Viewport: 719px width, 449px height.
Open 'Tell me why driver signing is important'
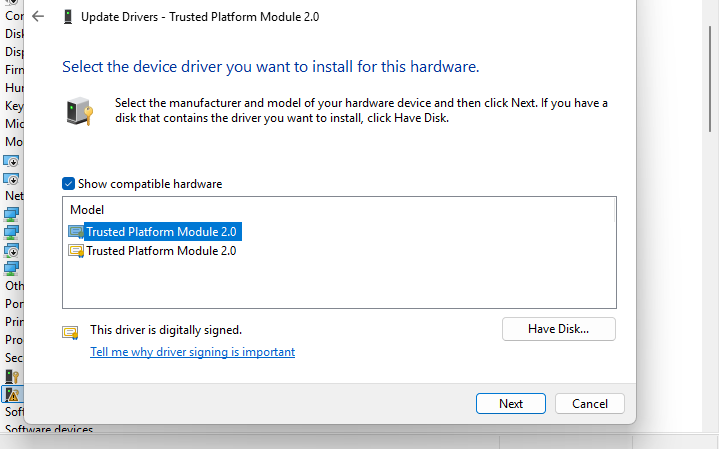point(193,352)
